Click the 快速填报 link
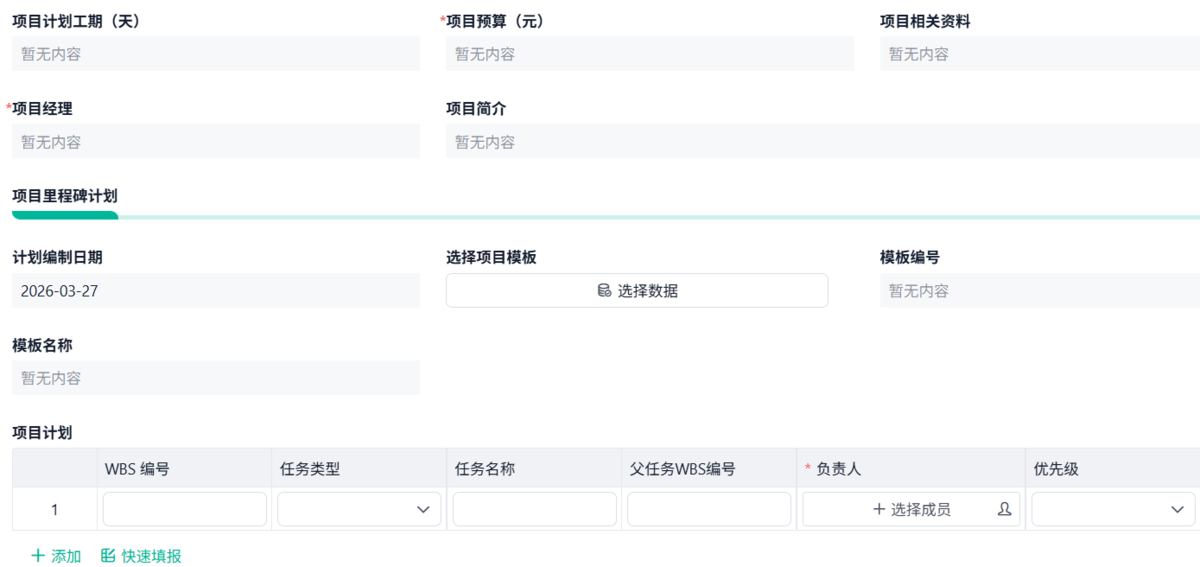Screen dimensions: 1200x567 (x=151, y=556)
